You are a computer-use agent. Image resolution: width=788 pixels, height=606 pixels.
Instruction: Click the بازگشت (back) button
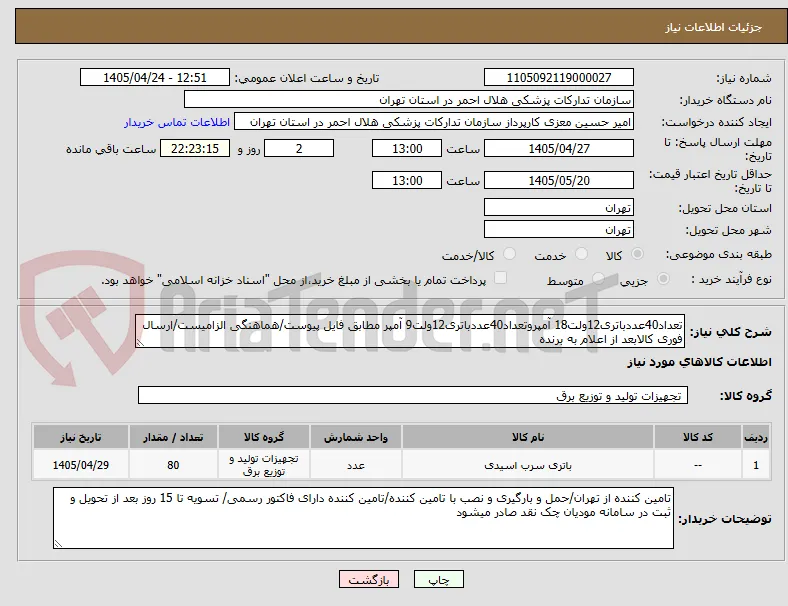369,579
